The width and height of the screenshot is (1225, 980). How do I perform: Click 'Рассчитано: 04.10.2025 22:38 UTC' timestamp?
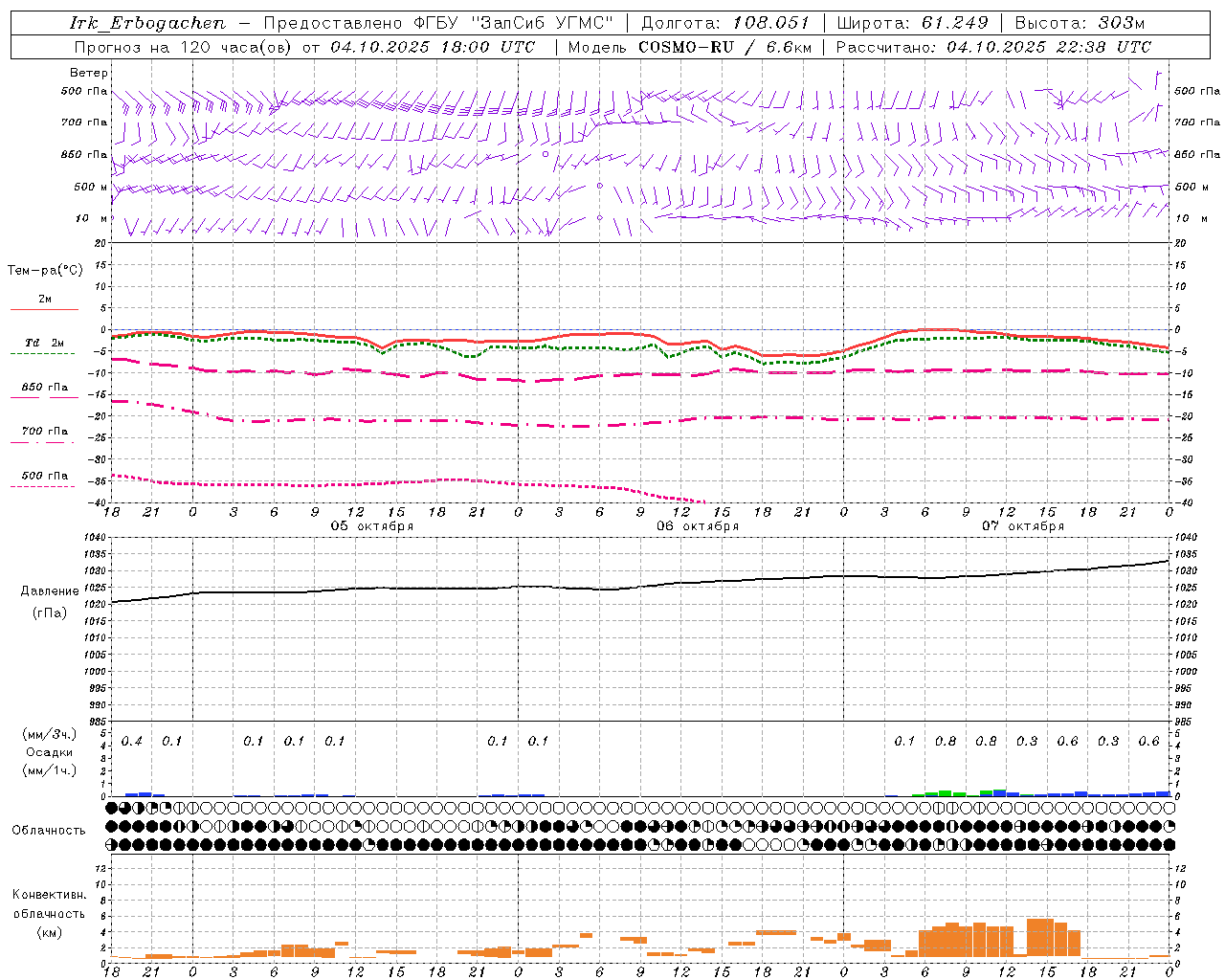[x=993, y=47]
